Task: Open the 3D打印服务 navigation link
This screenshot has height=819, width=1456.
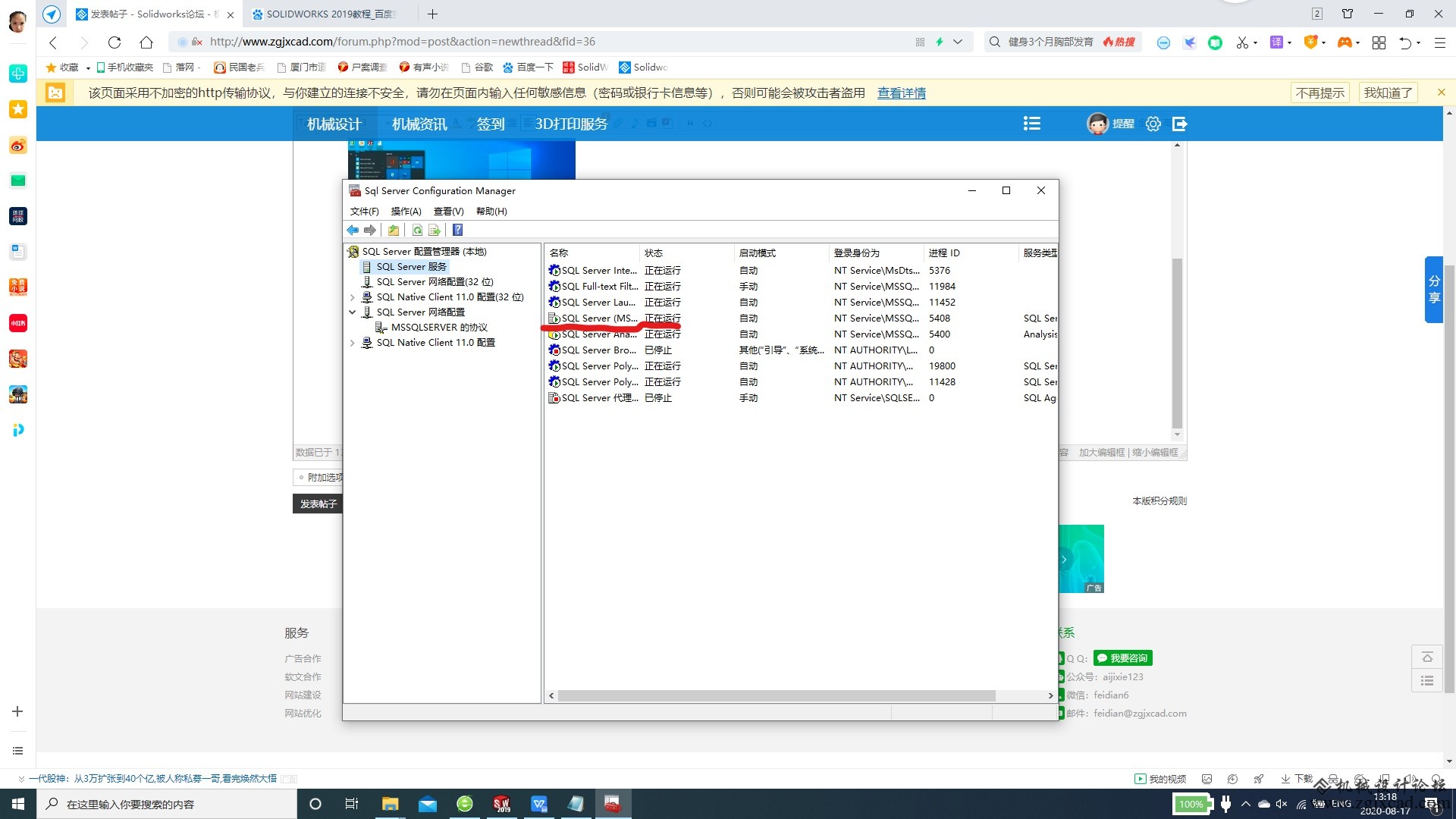Action: [x=571, y=124]
